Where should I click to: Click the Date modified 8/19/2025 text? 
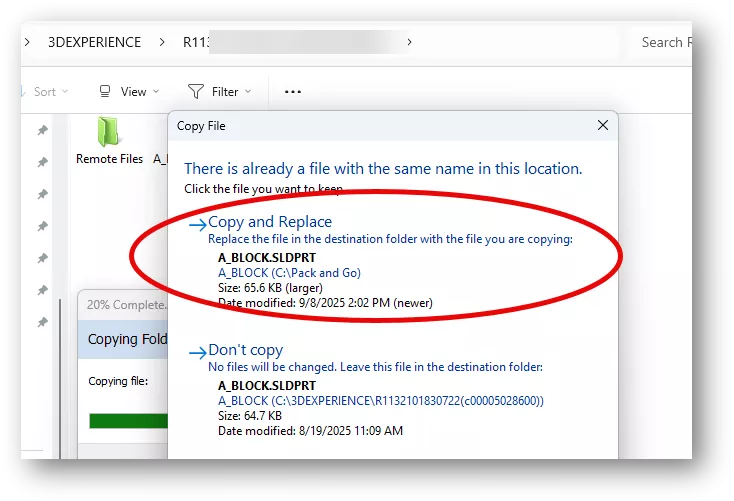pyautogui.click(x=310, y=430)
